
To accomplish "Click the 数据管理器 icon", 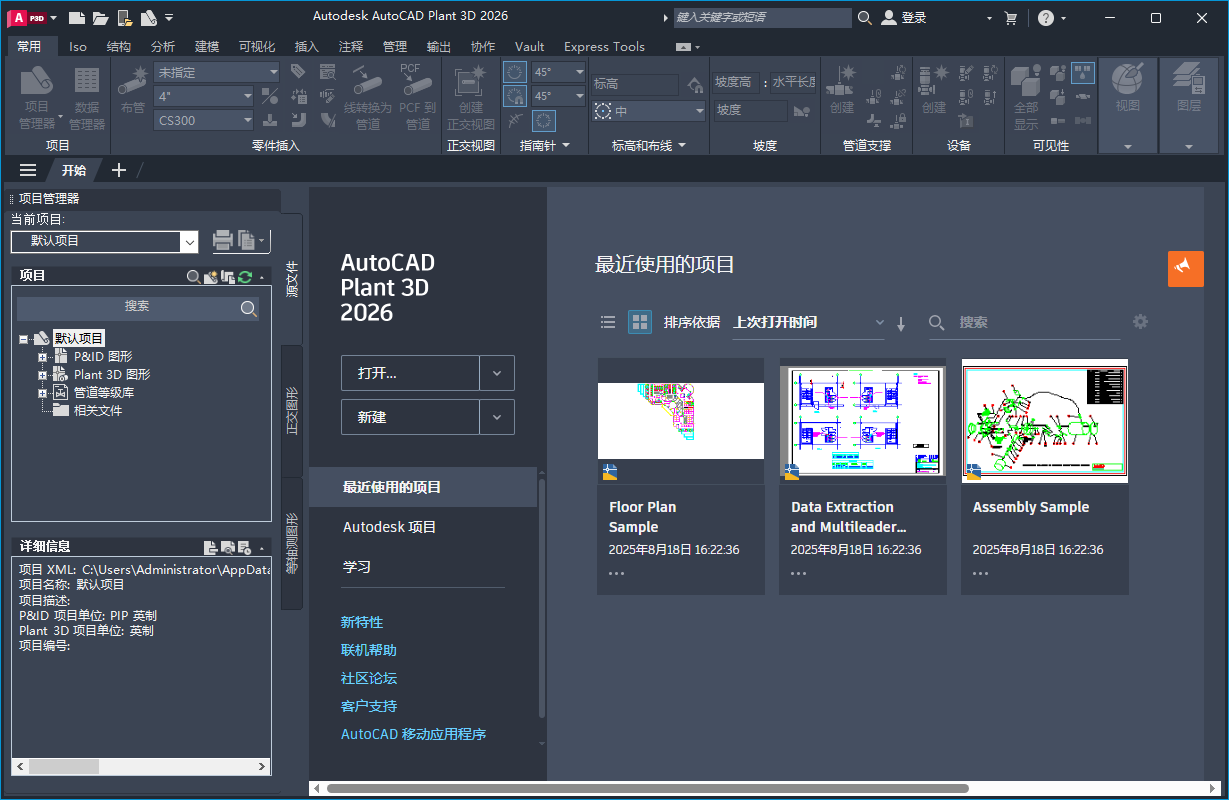I will click(87, 92).
